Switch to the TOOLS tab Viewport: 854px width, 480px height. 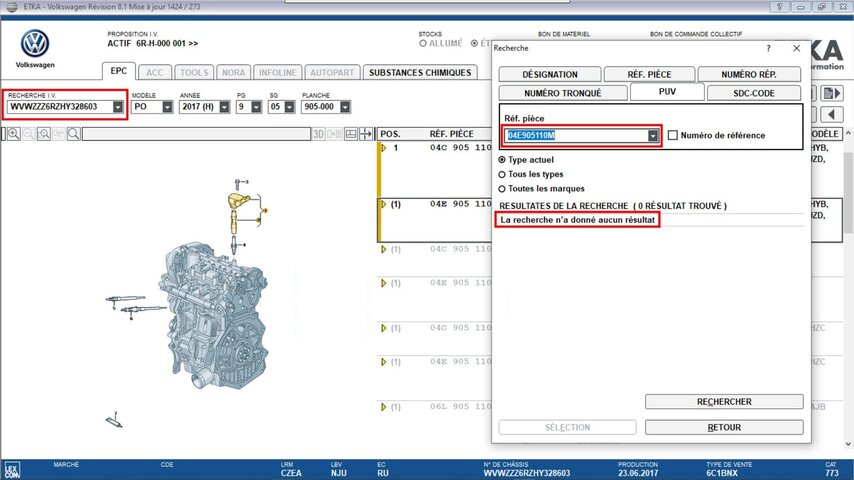[194, 72]
